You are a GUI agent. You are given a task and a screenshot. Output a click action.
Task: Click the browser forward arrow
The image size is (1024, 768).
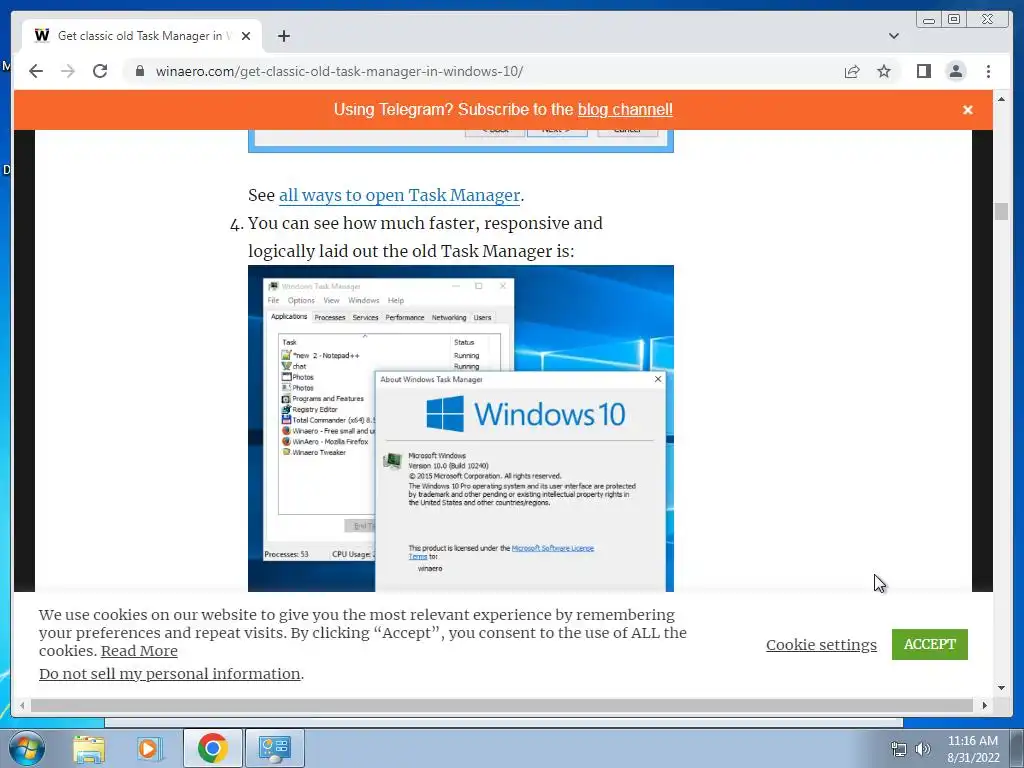(68, 71)
